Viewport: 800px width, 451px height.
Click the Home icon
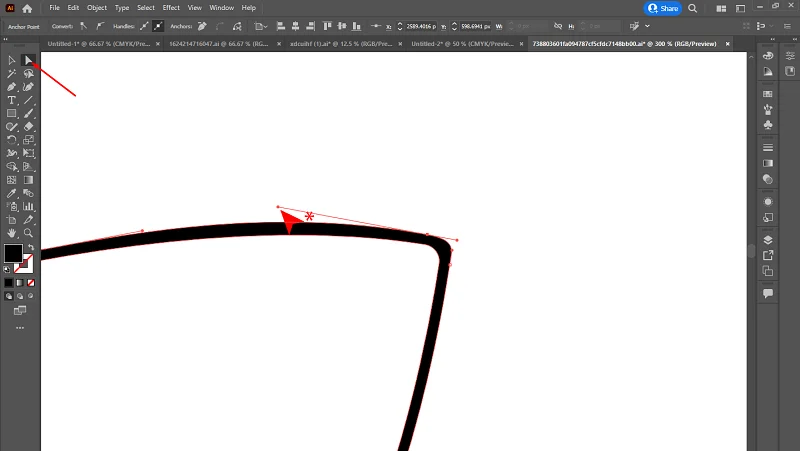pyautogui.click(x=27, y=8)
